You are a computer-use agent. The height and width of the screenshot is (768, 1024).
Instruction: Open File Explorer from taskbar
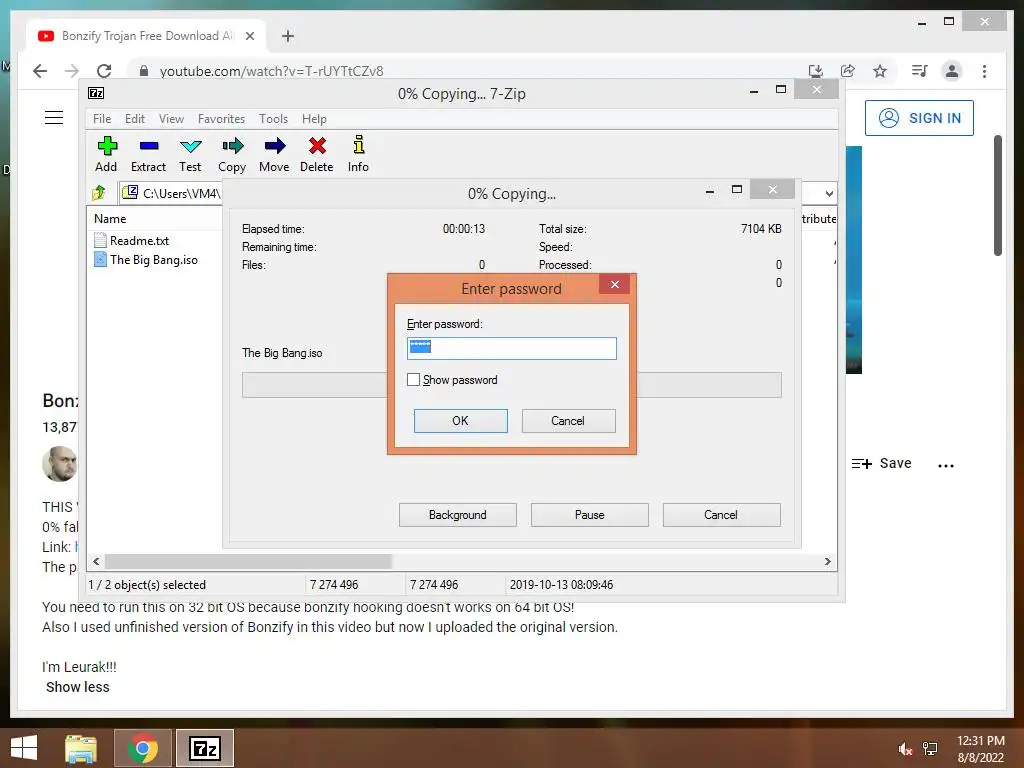[81, 748]
